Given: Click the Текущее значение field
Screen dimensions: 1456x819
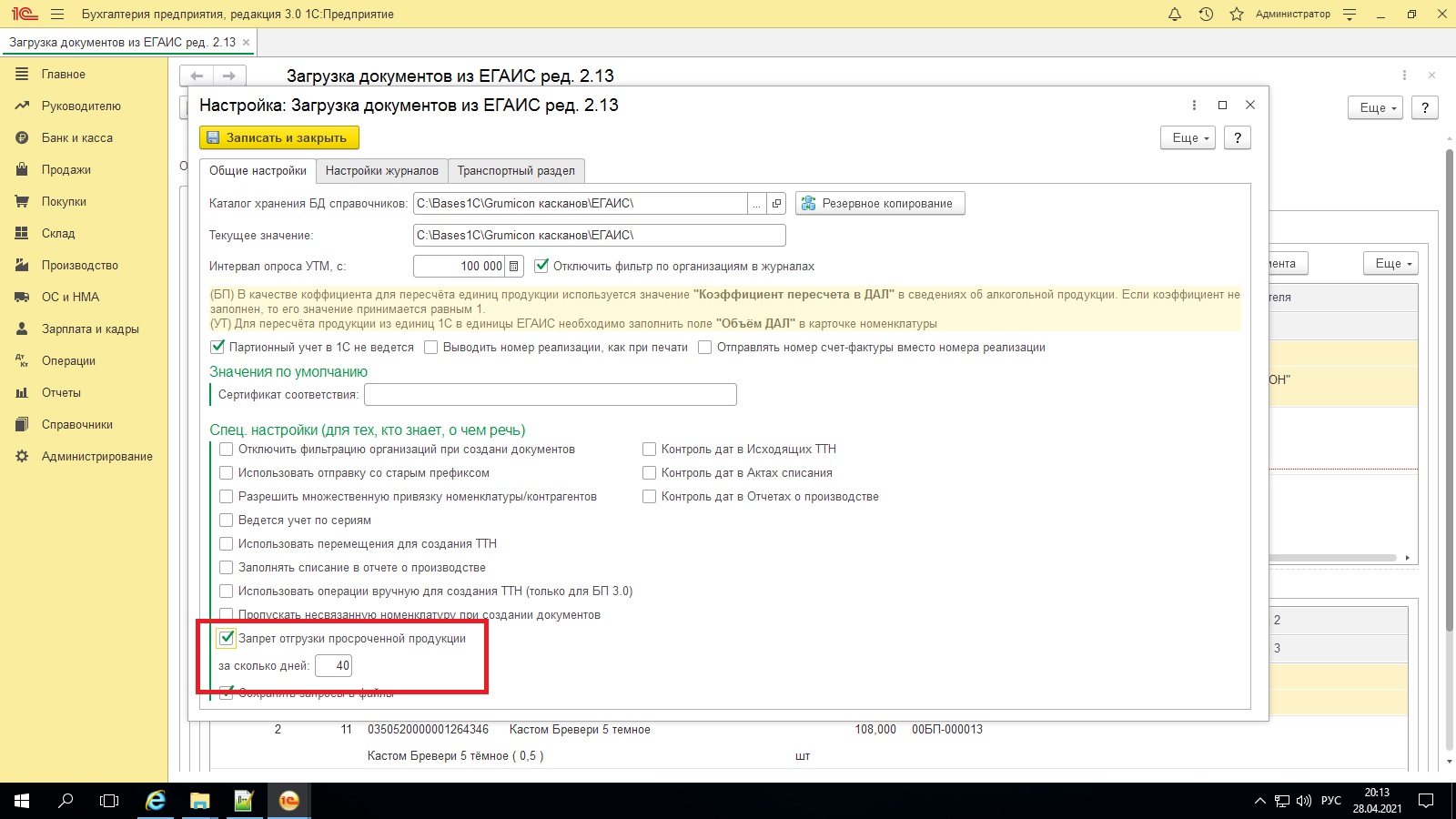Looking at the screenshot, I should pyautogui.click(x=599, y=235).
